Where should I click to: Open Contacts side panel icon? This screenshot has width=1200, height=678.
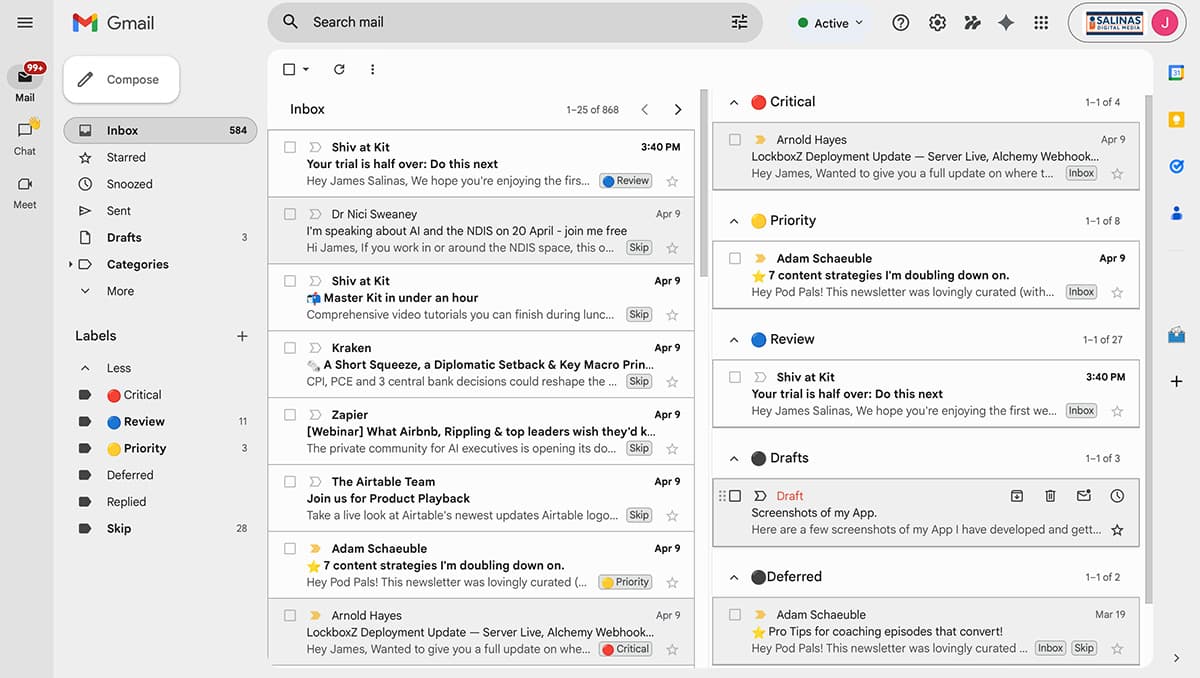[x=1176, y=212]
